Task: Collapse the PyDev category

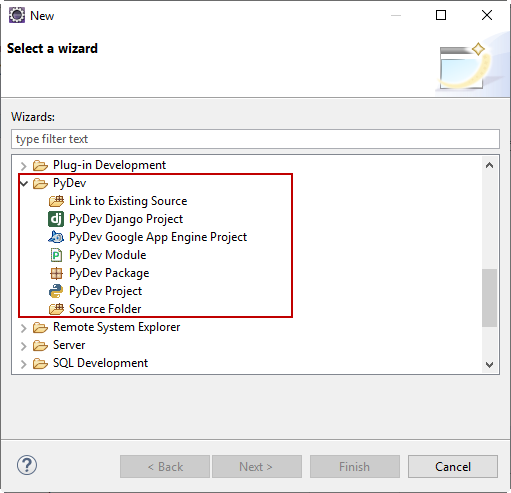Action: tap(24, 183)
